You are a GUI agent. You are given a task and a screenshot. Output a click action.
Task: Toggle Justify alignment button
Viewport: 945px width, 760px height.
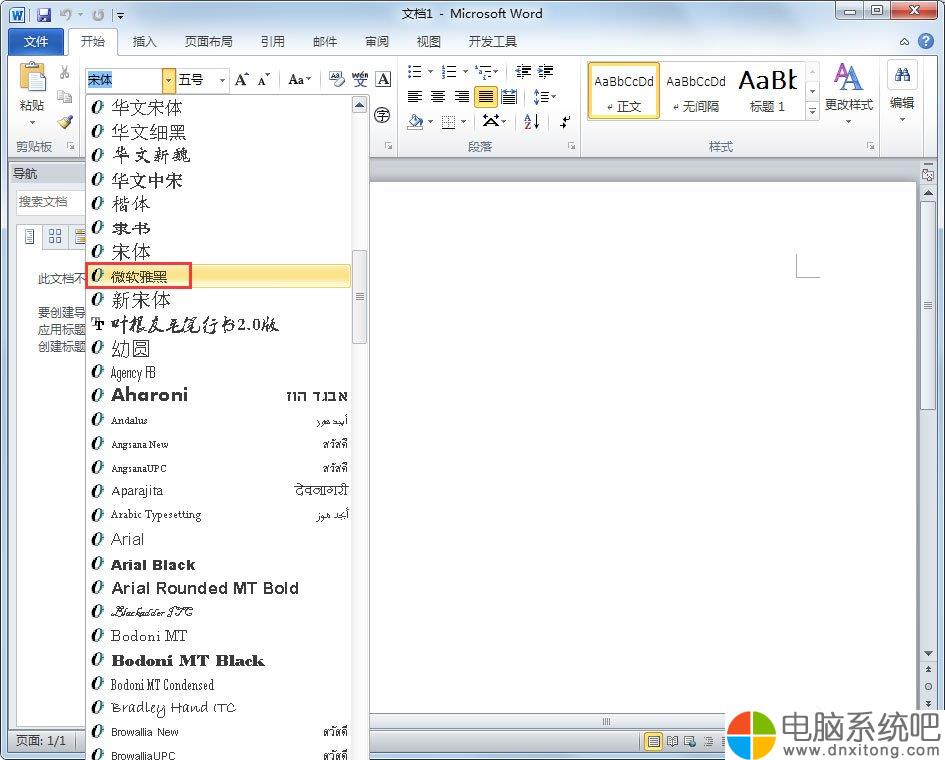tap(485, 96)
